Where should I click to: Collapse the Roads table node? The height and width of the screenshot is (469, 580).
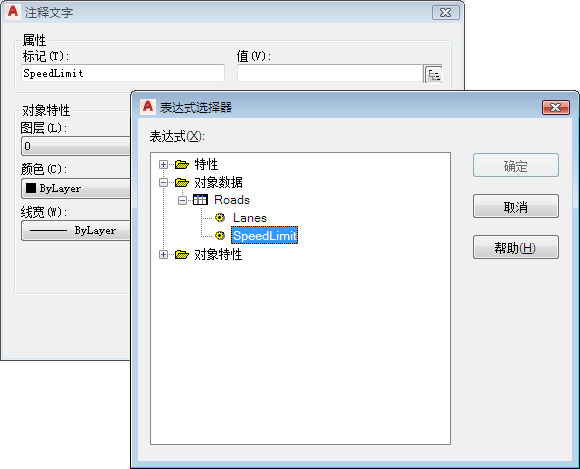click(x=182, y=200)
